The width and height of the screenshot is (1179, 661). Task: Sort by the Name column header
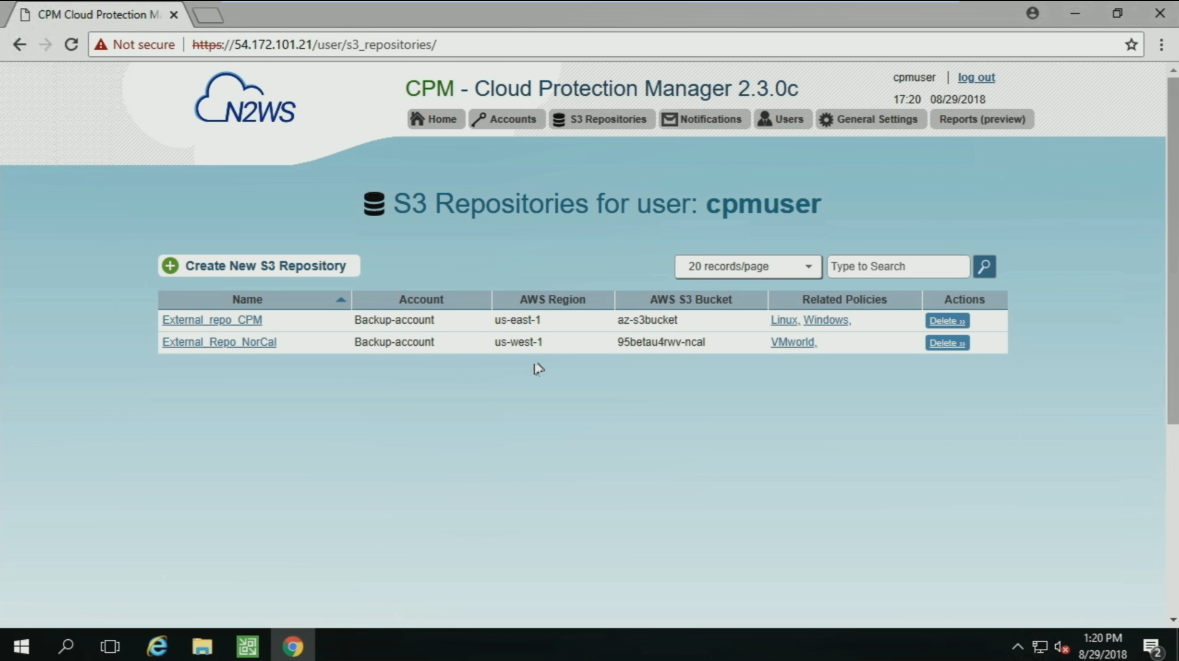point(247,299)
